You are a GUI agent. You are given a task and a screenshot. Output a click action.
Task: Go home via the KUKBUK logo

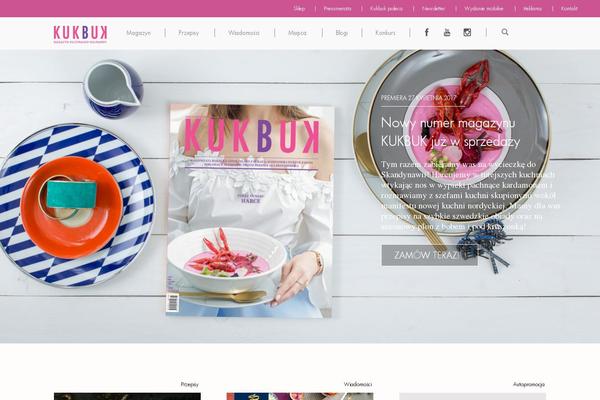click(x=81, y=34)
